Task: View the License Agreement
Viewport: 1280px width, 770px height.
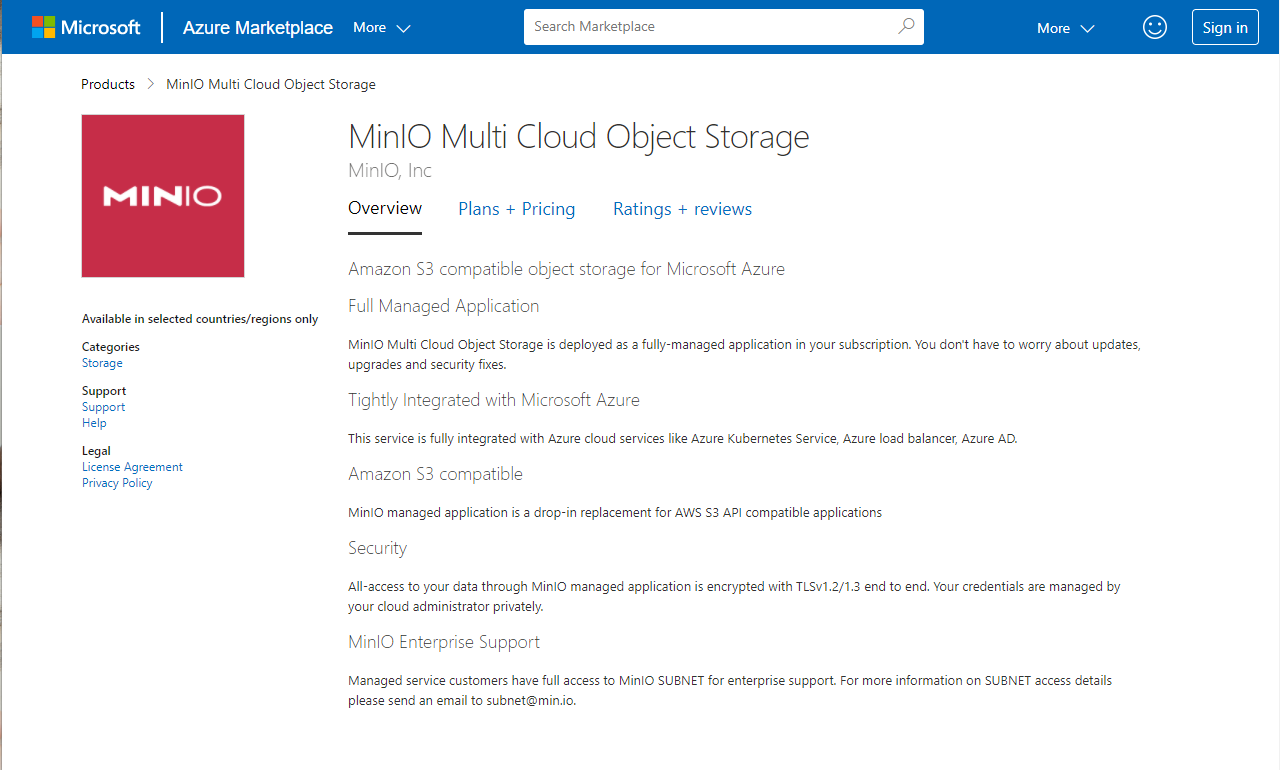Action: pyautogui.click(x=132, y=467)
